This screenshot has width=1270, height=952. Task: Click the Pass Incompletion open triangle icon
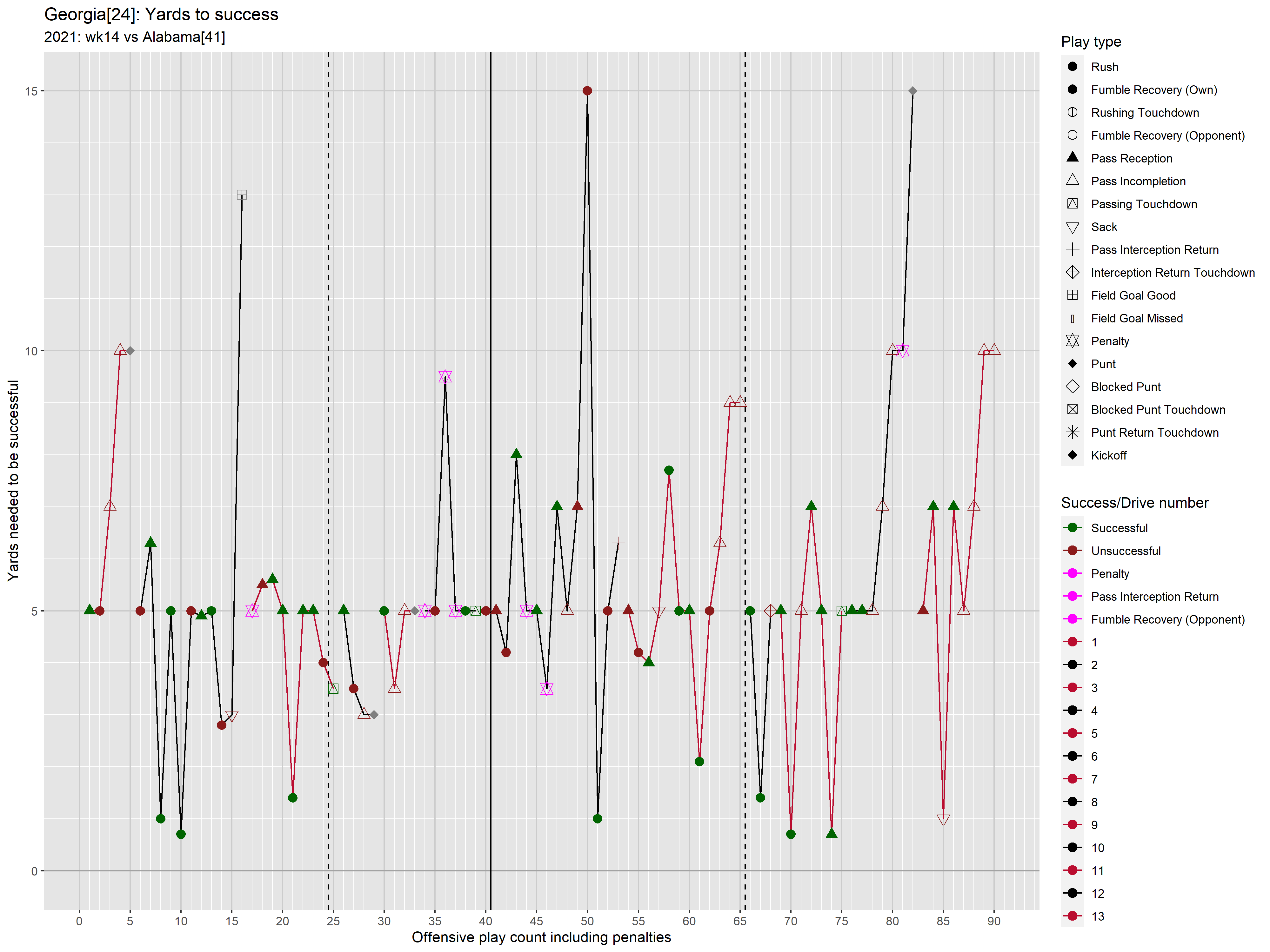1072,180
